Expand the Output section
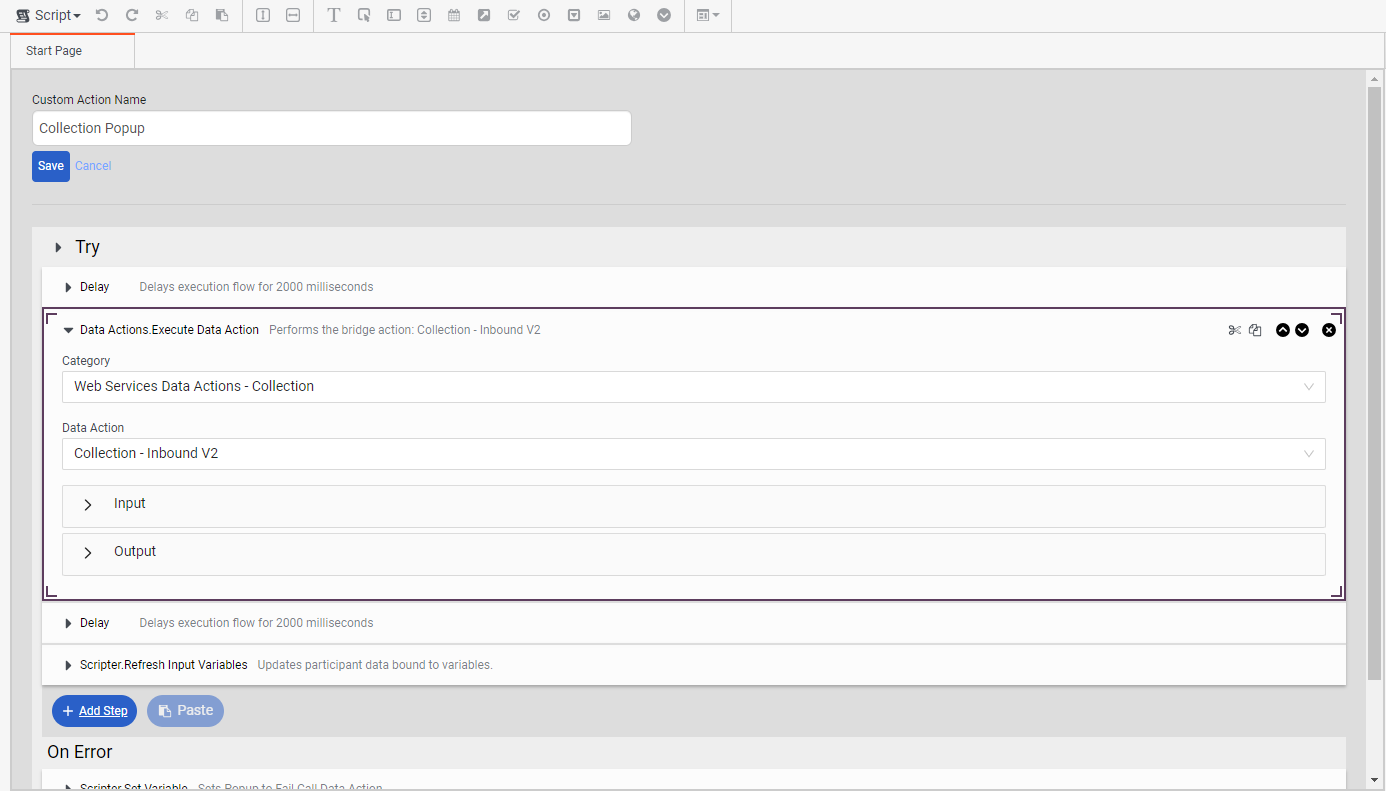Screen dimensions: 1386x791 [694, 554]
